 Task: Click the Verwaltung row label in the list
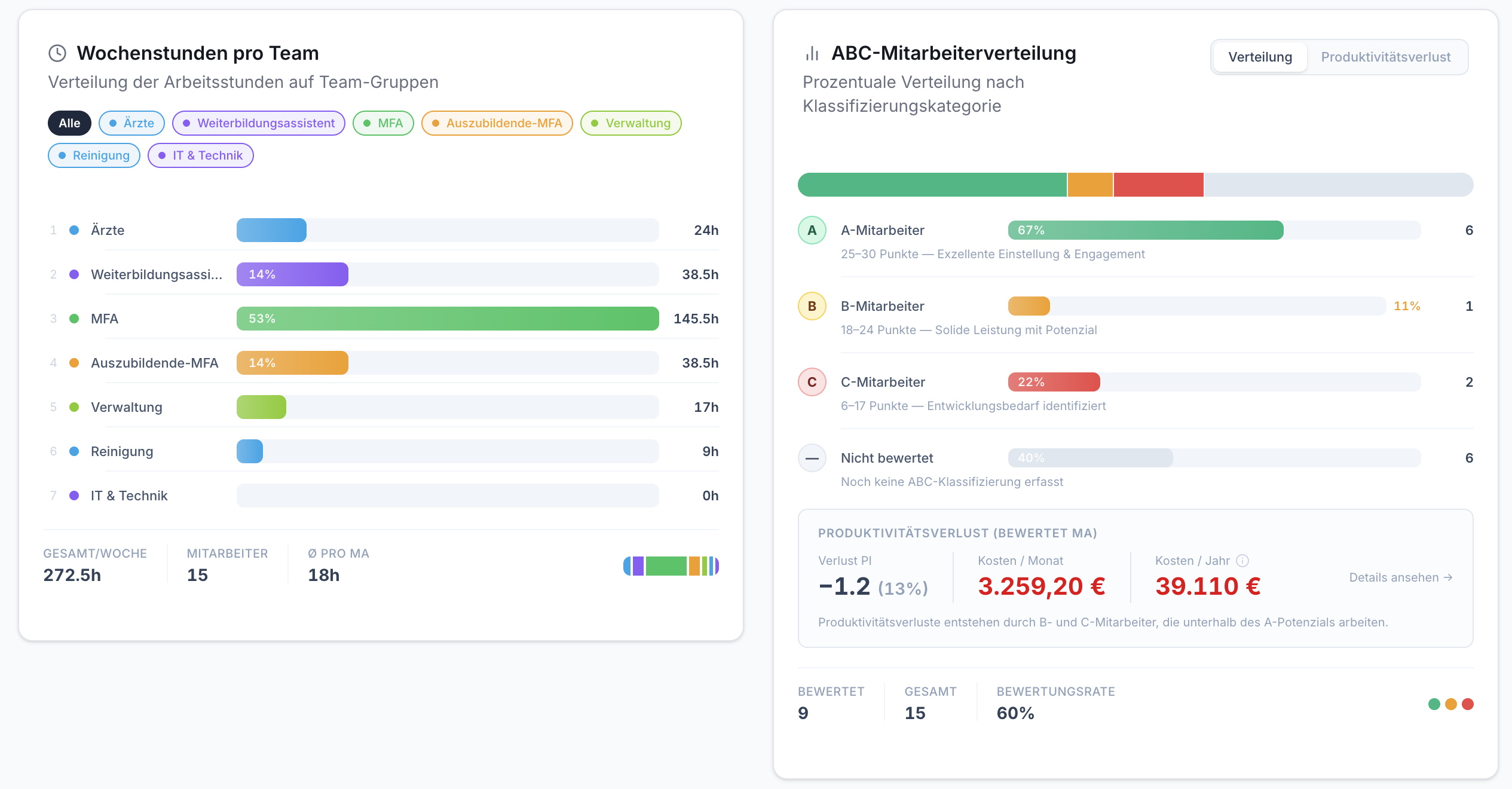[127, 407]
